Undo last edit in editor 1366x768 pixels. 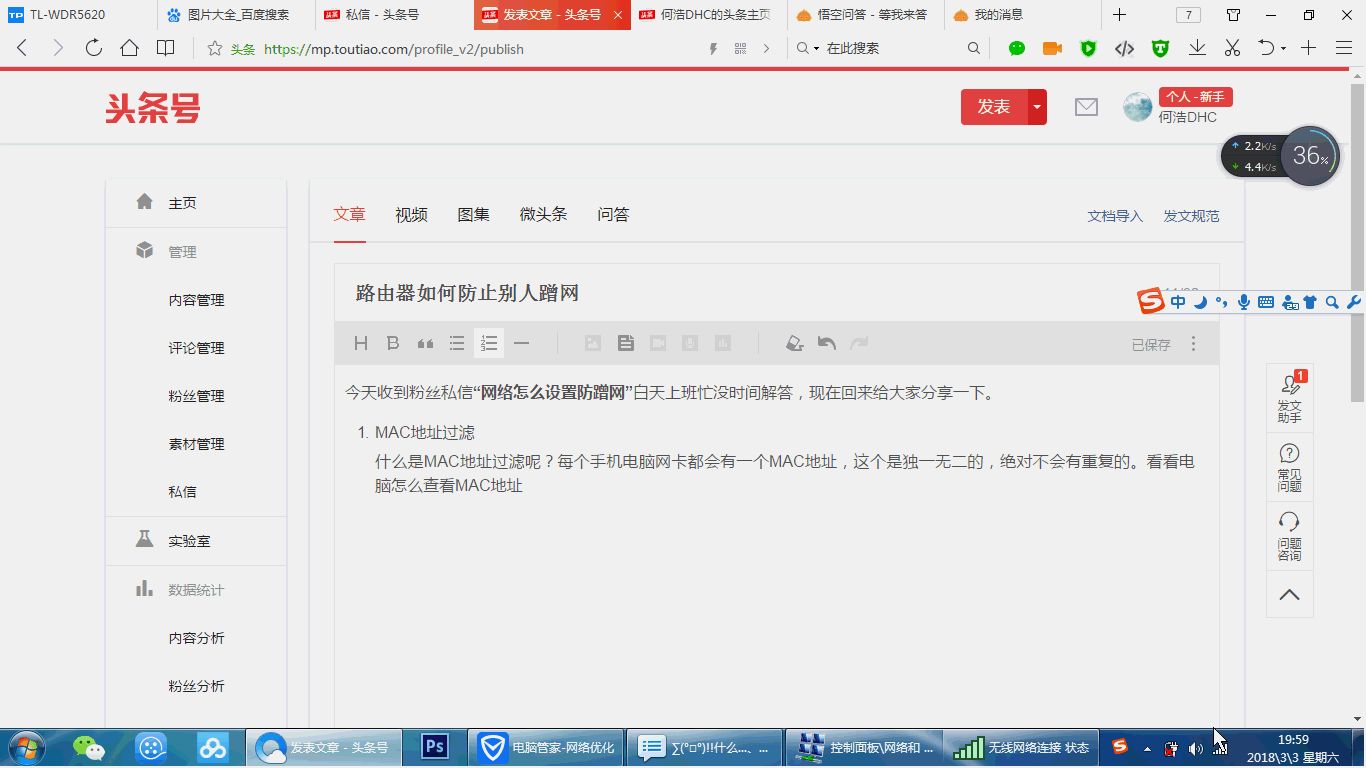point(826,343)
